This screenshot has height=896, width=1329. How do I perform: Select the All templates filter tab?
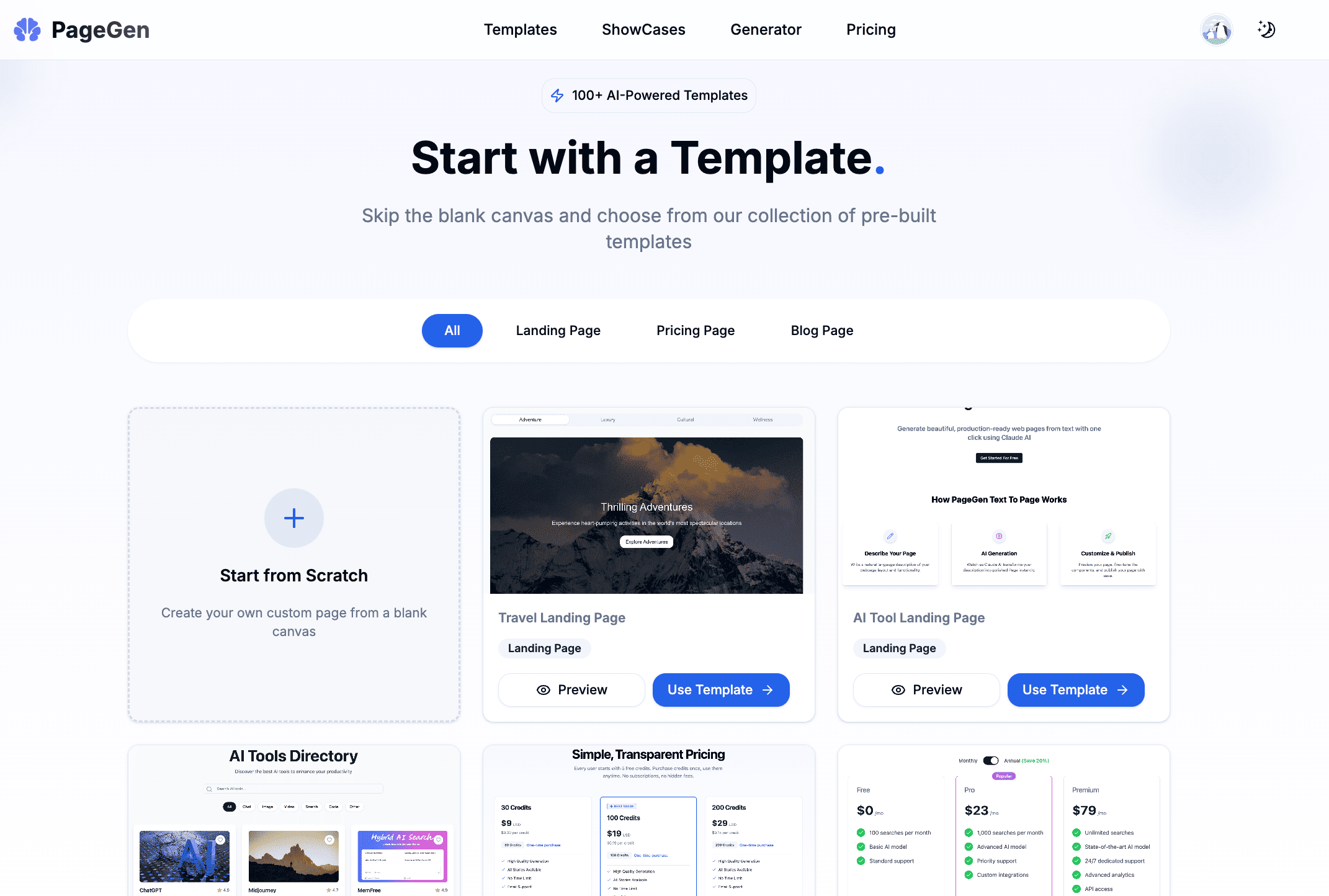click(452, 330)
